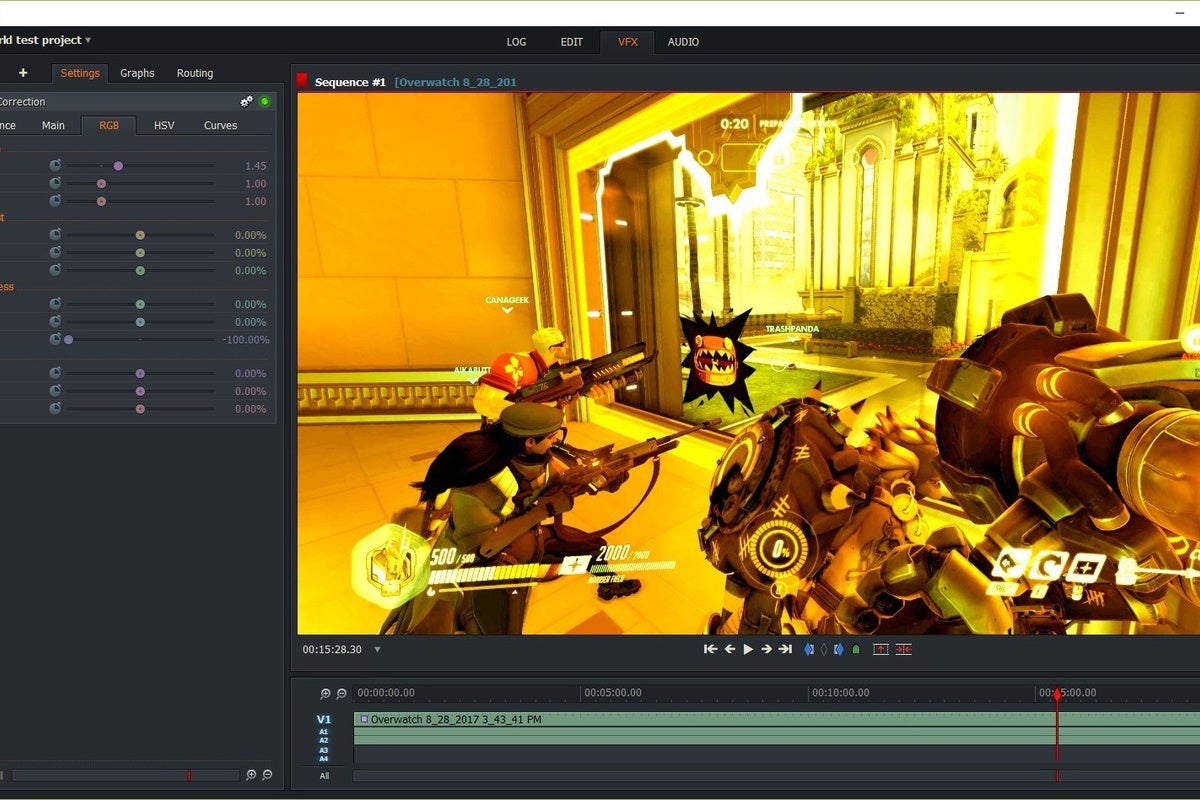Switch to the EDIT workspace tab

572,42
